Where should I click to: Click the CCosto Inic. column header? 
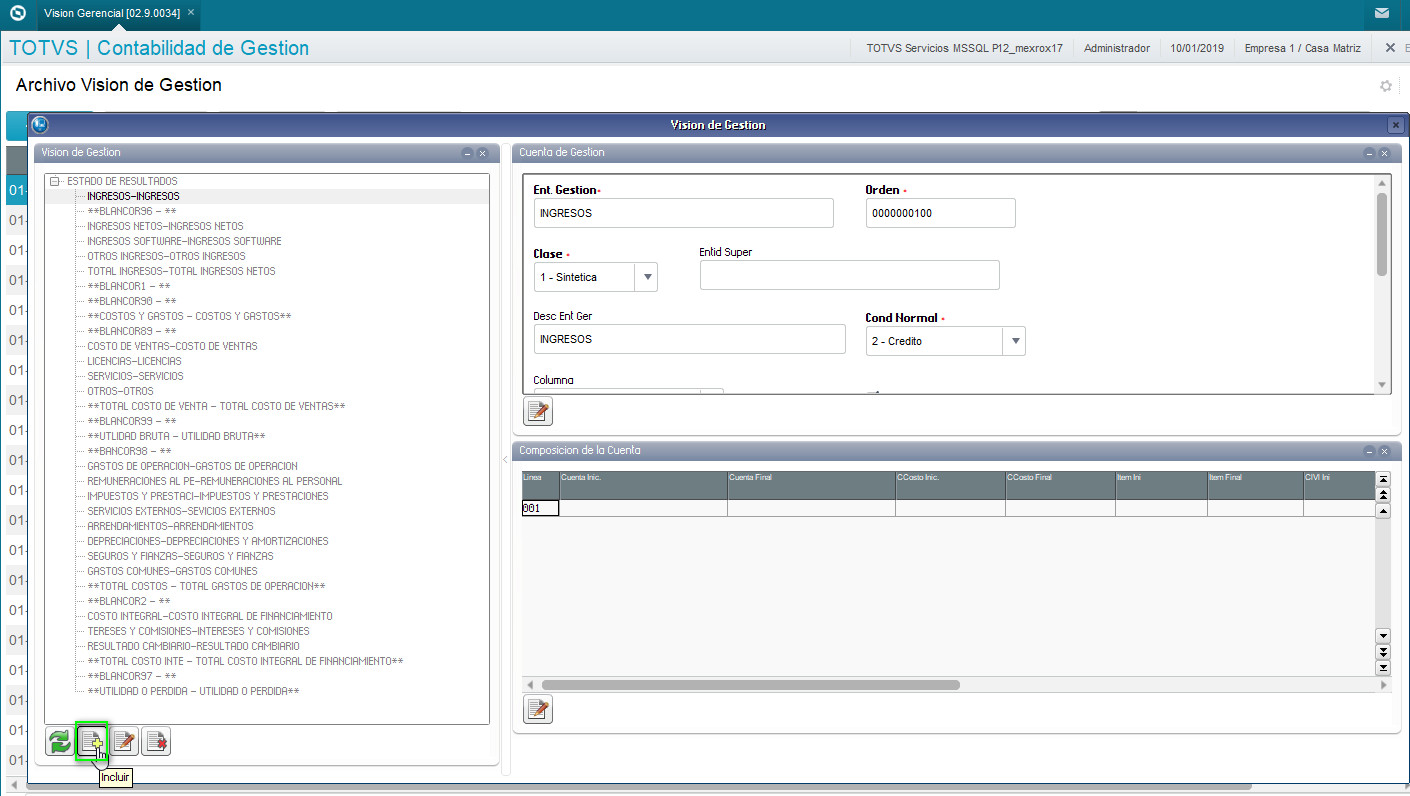pos(950,485)
